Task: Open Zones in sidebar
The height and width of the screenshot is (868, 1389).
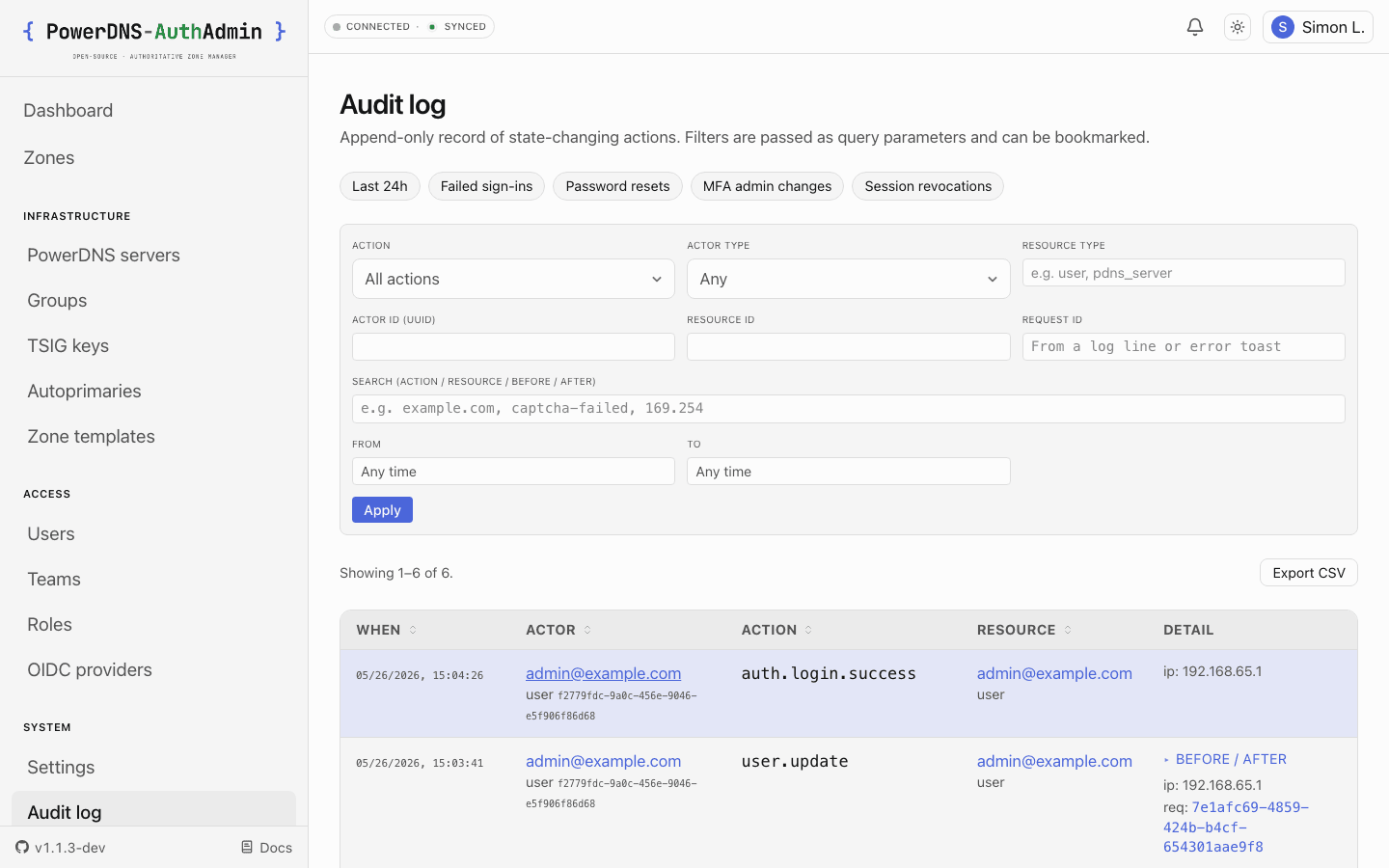Action: pos(49,157)
